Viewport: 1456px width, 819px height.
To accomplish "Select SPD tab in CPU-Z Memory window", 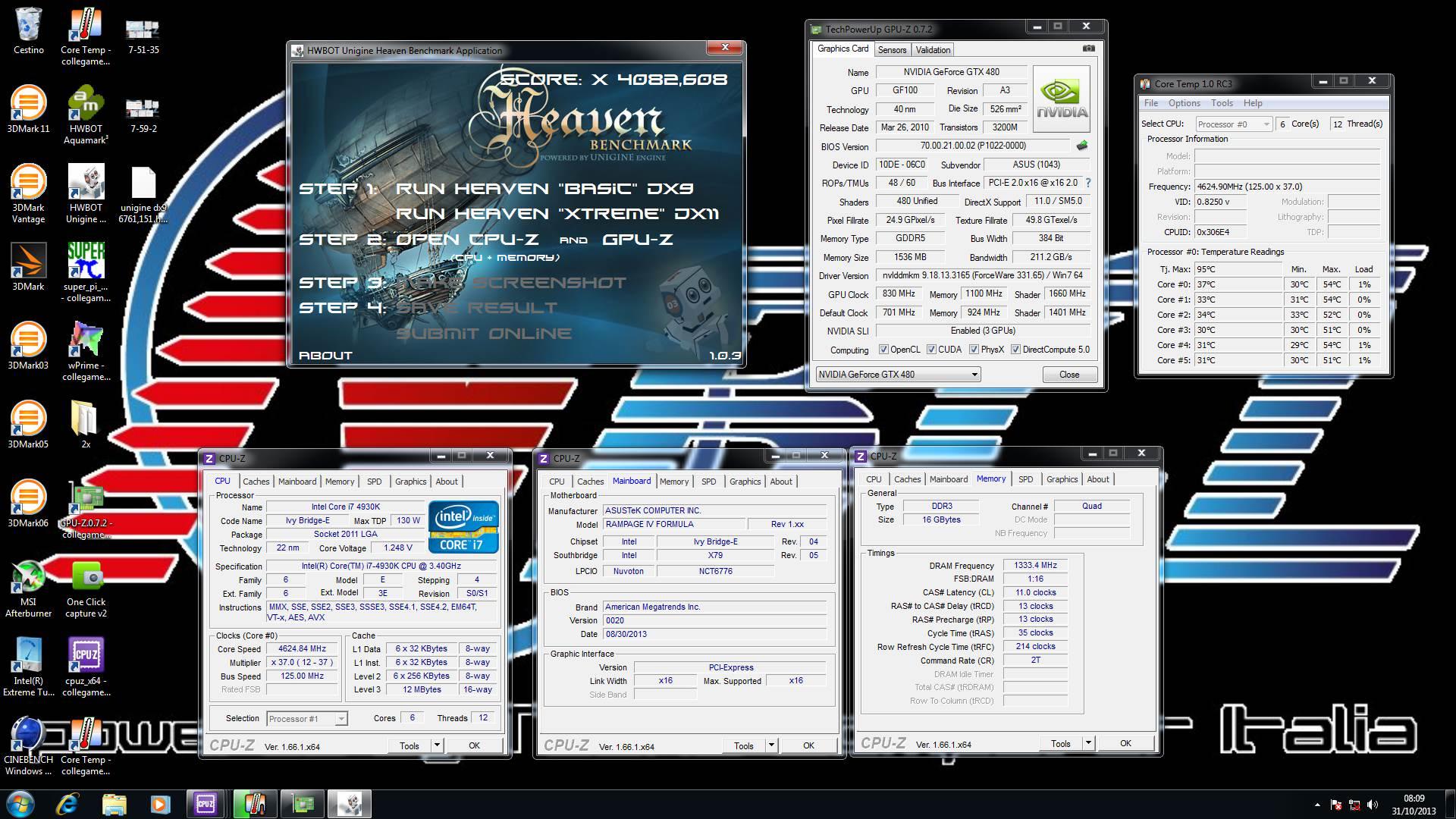I will click(1025, 479).
